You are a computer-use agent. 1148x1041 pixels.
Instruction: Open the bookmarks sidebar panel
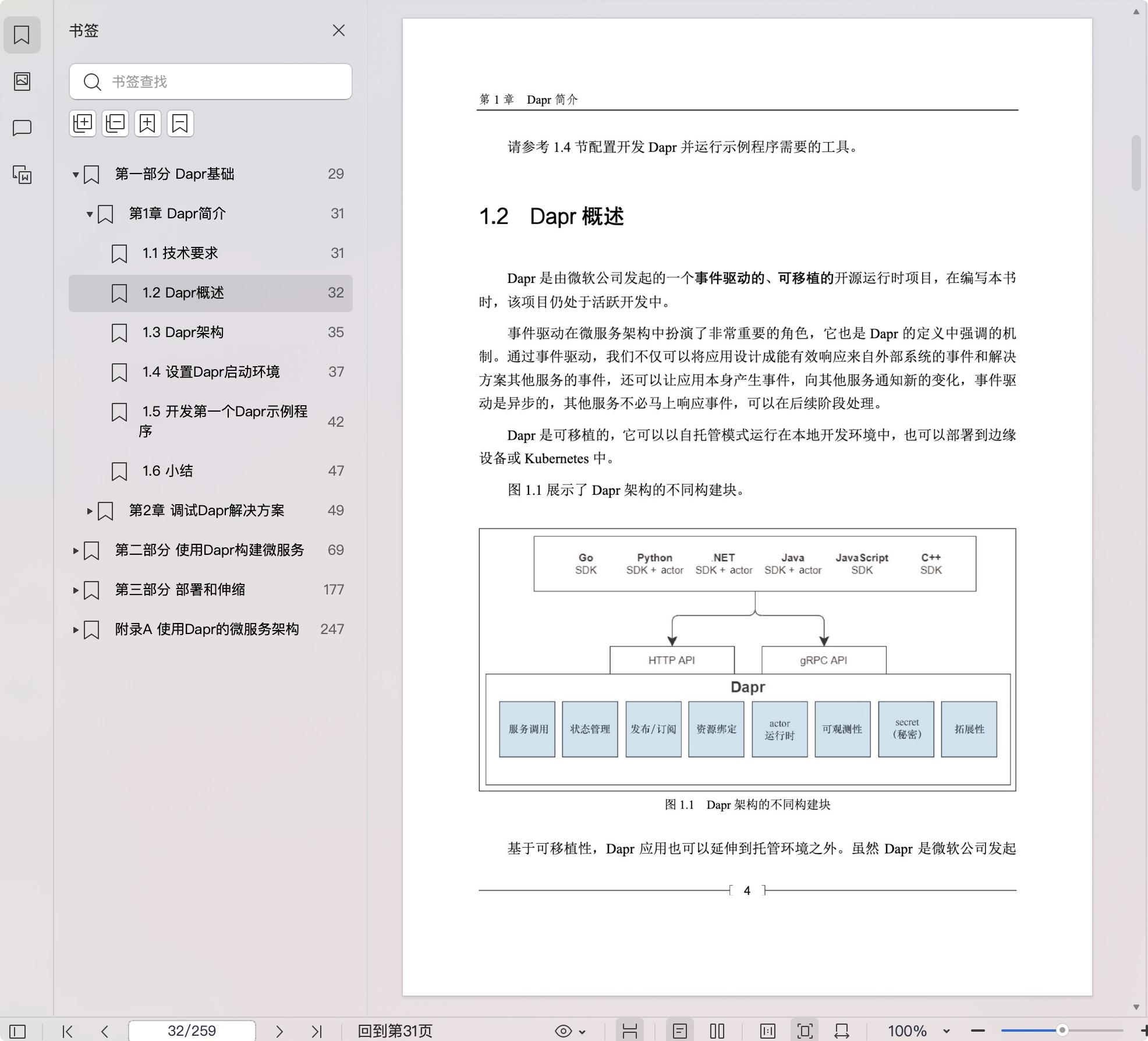coord(22,34)
